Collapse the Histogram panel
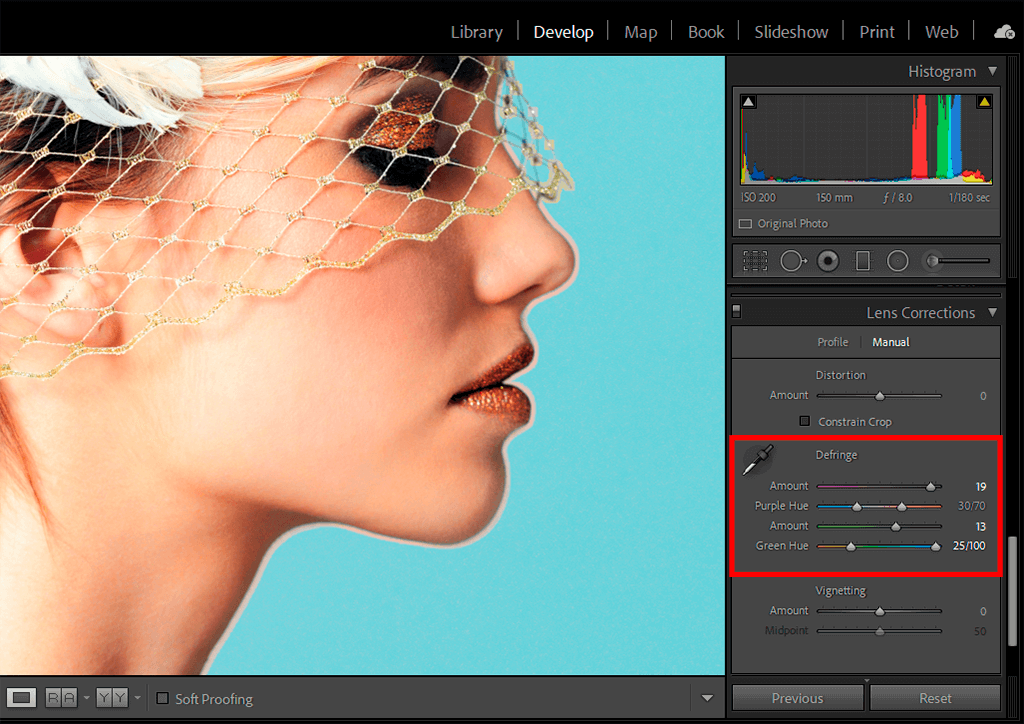 (x=992, y=71)
